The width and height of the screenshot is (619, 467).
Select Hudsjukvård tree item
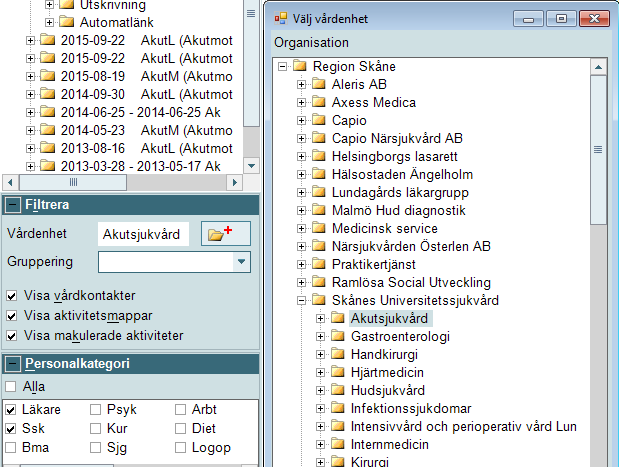388,390
